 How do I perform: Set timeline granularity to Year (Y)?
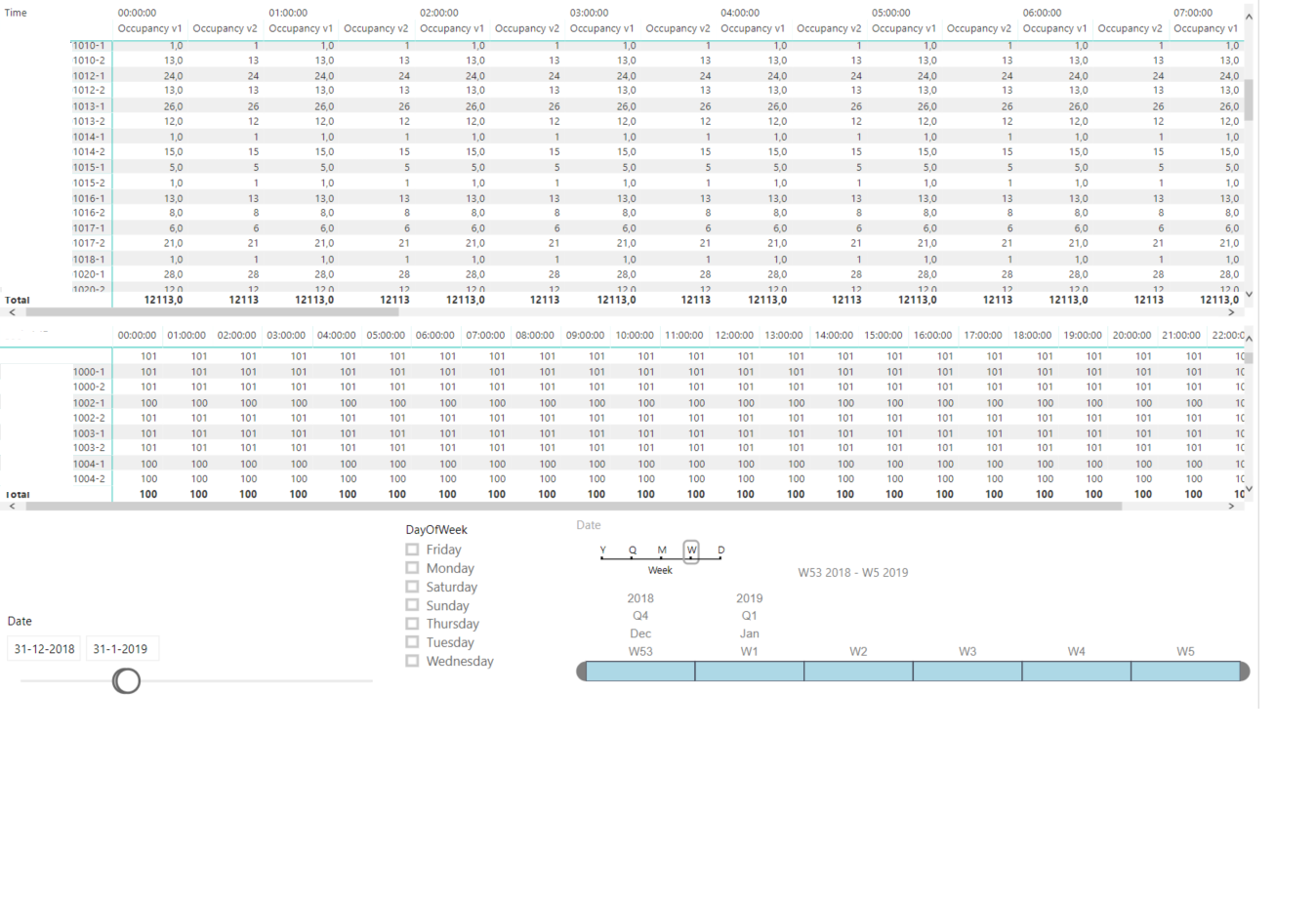point(602,551)
